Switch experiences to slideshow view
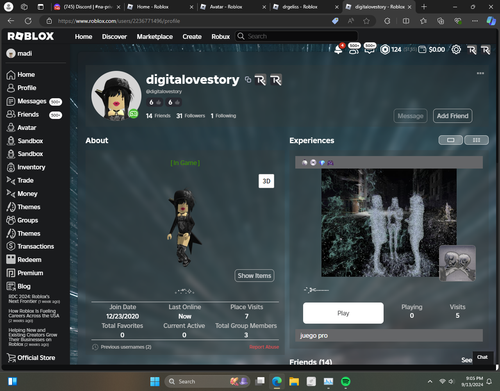Viewport: 500px width, 391px height. (x=450, y=140)
